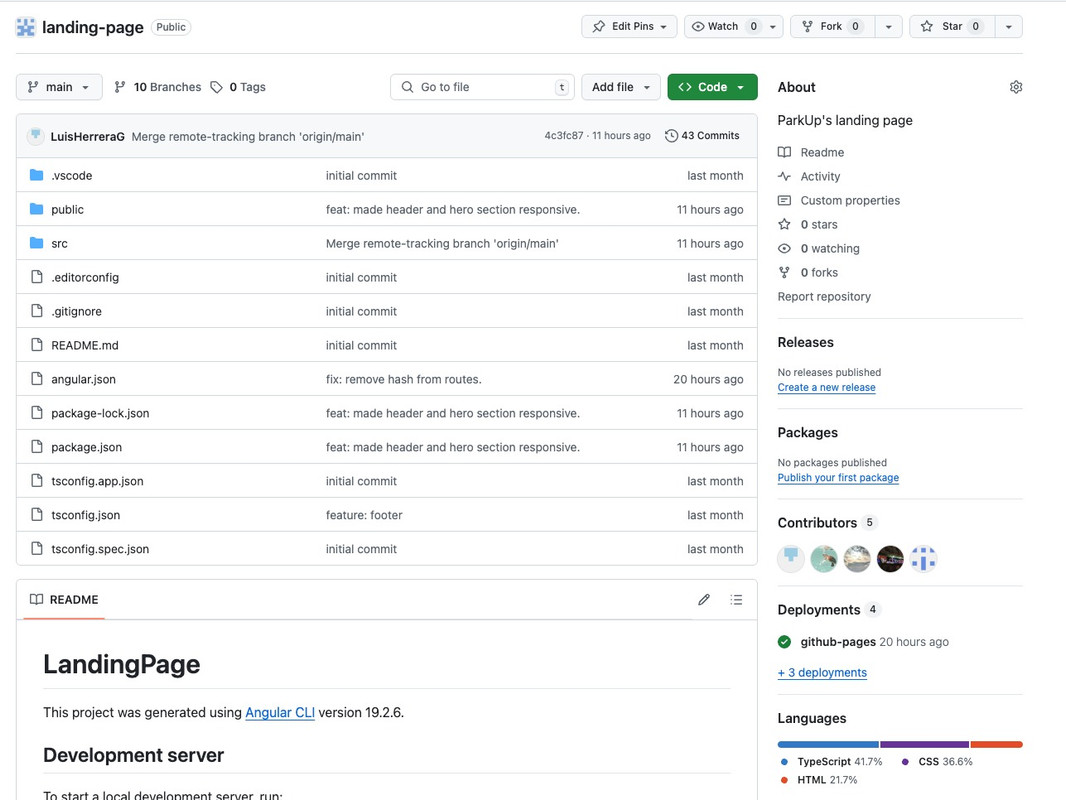Open the green Code dropdown button

[712, 87]
